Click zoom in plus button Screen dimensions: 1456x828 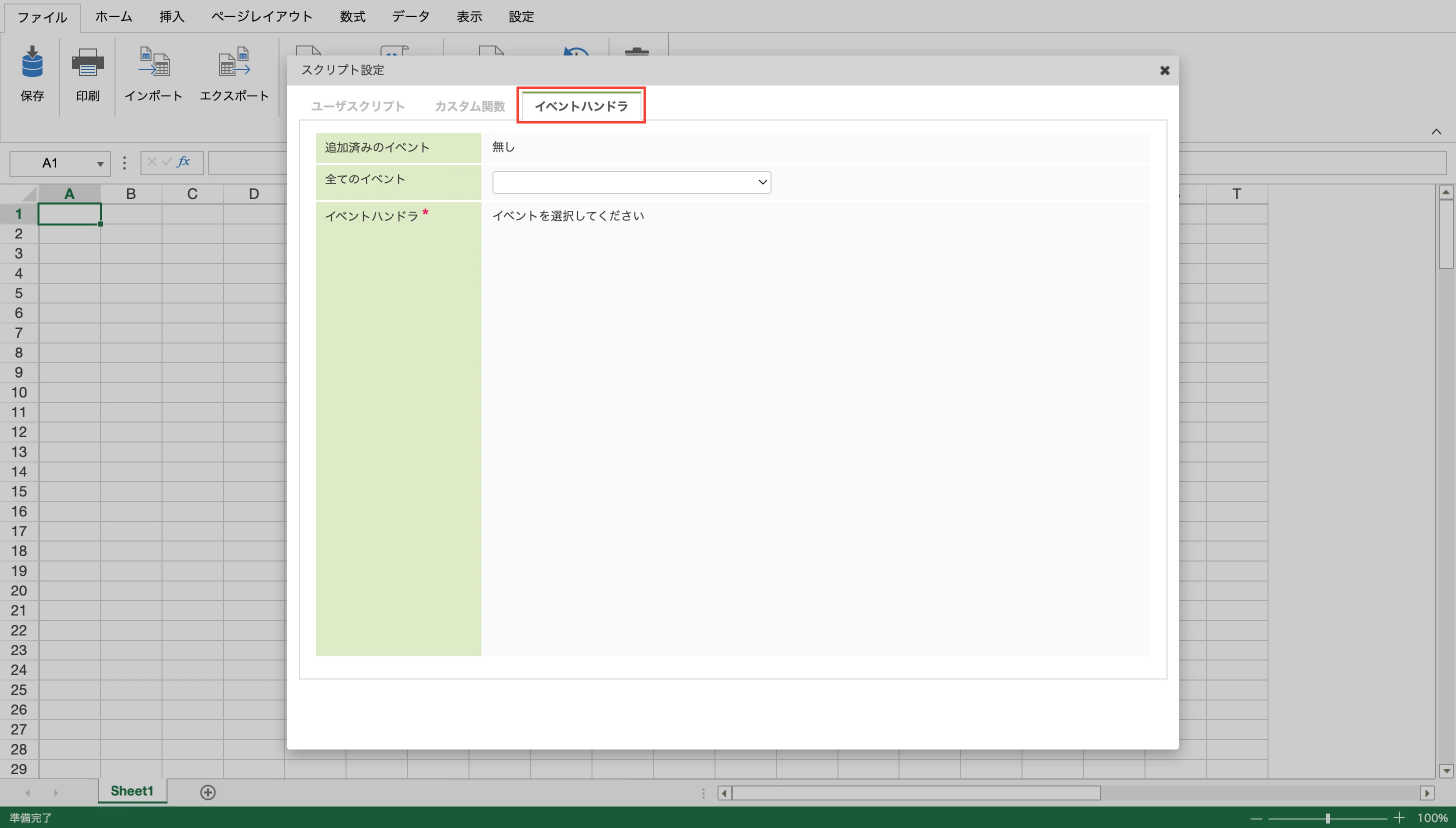[1399, 818]
